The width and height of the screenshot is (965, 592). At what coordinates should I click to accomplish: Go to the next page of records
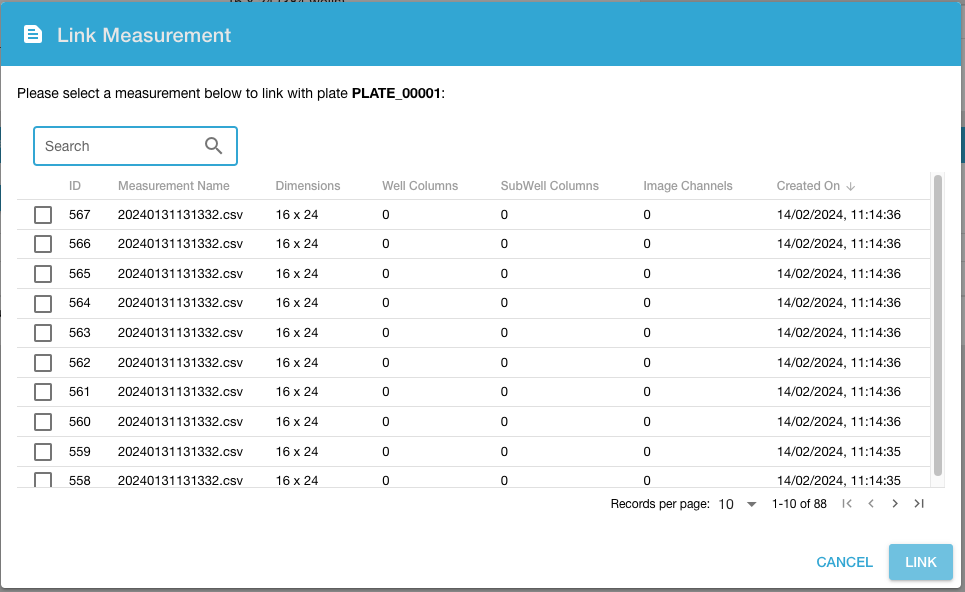[x=895, y=504]
